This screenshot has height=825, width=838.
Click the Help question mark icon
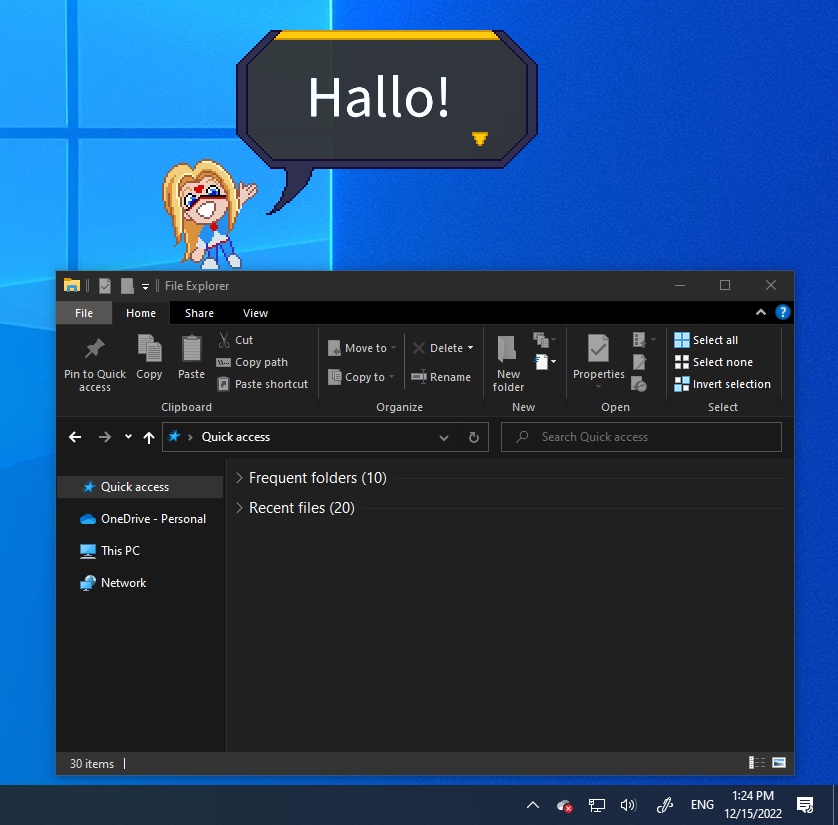tap(782, 312)
